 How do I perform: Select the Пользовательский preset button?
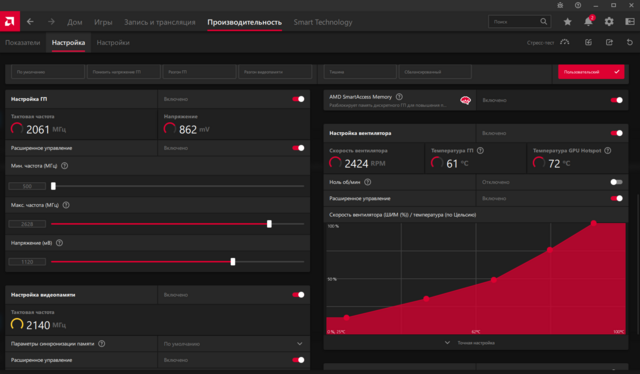pyautogui.click(x=591, y=72)
